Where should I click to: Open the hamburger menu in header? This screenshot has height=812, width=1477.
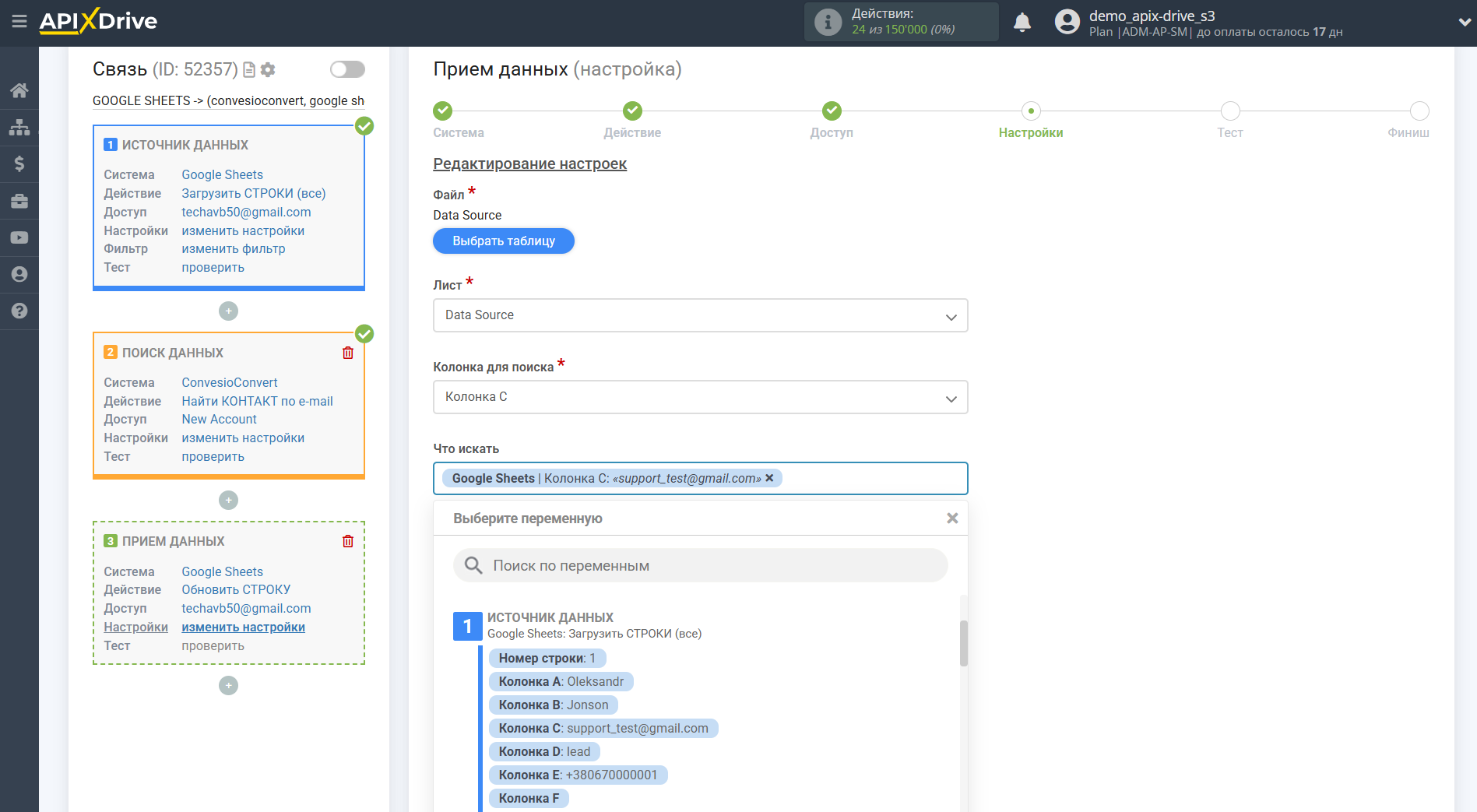pos(19,21)
